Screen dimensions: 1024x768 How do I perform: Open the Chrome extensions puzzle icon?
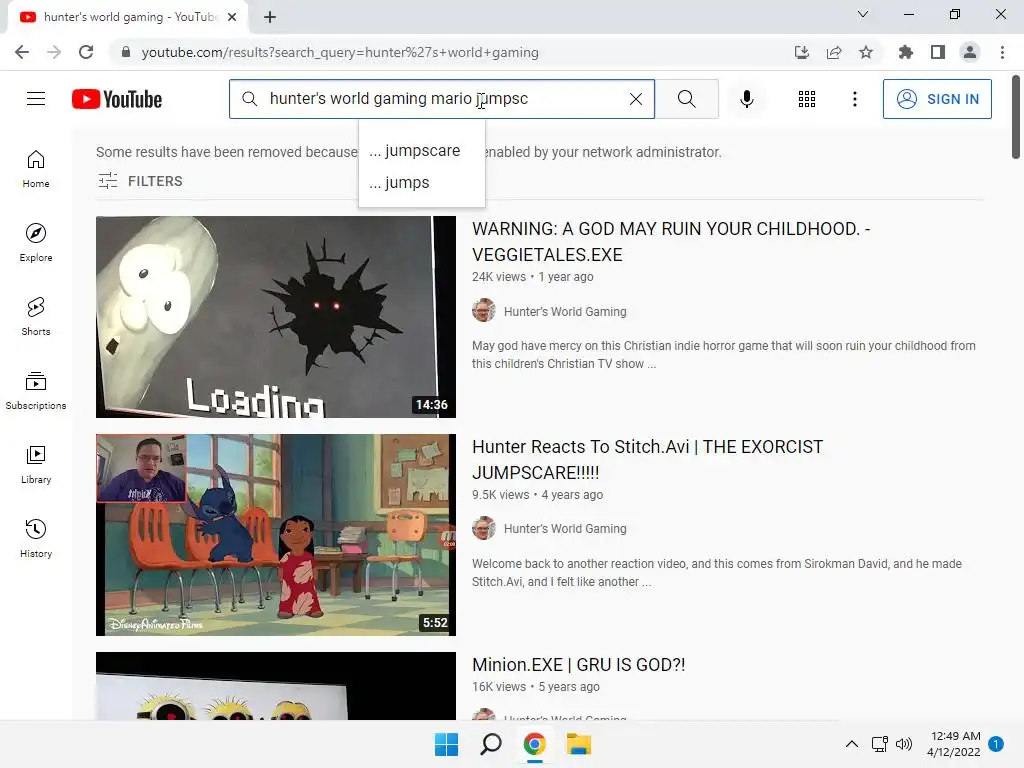click(905, 52)
